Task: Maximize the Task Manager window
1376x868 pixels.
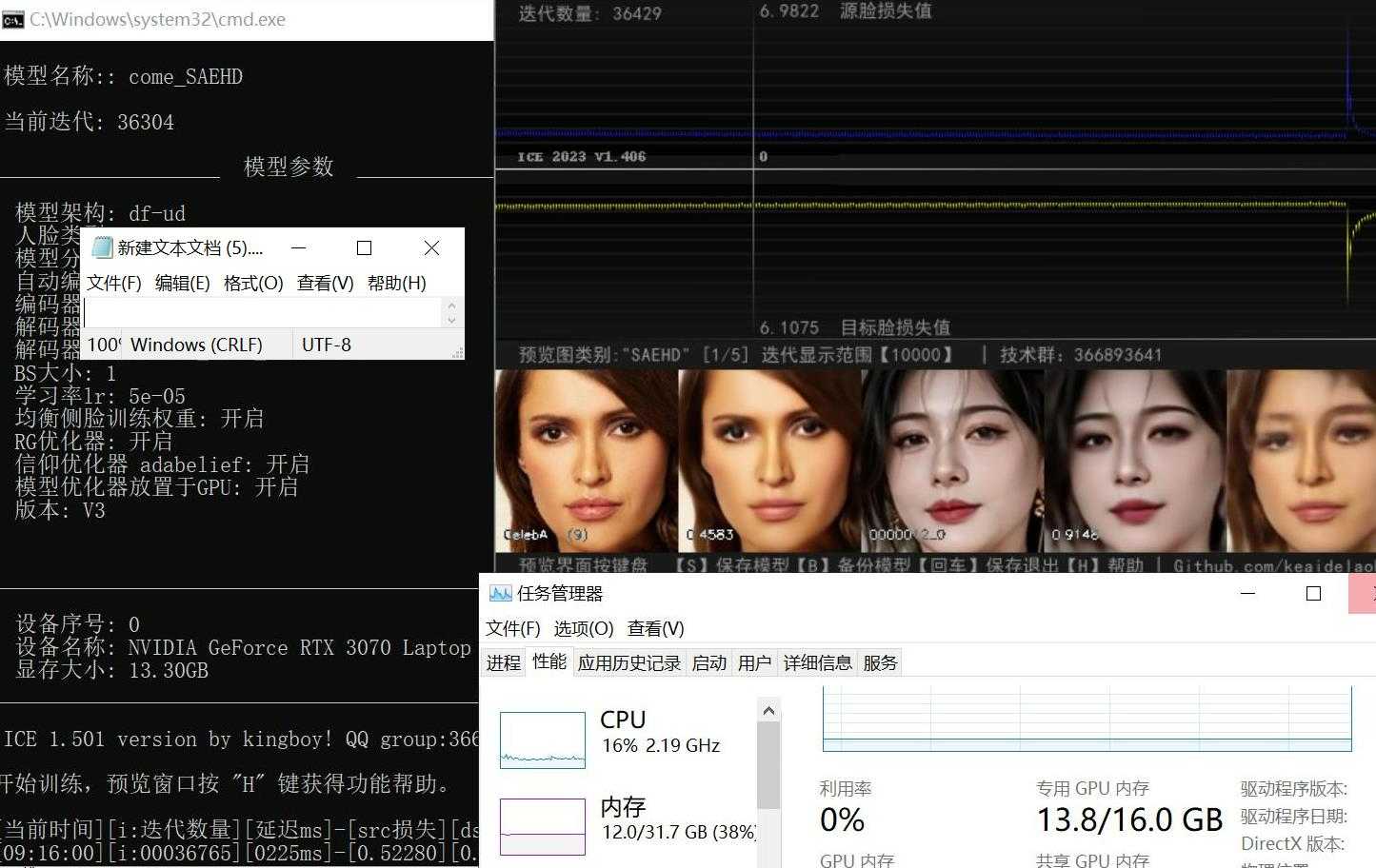Action: 1313,593
